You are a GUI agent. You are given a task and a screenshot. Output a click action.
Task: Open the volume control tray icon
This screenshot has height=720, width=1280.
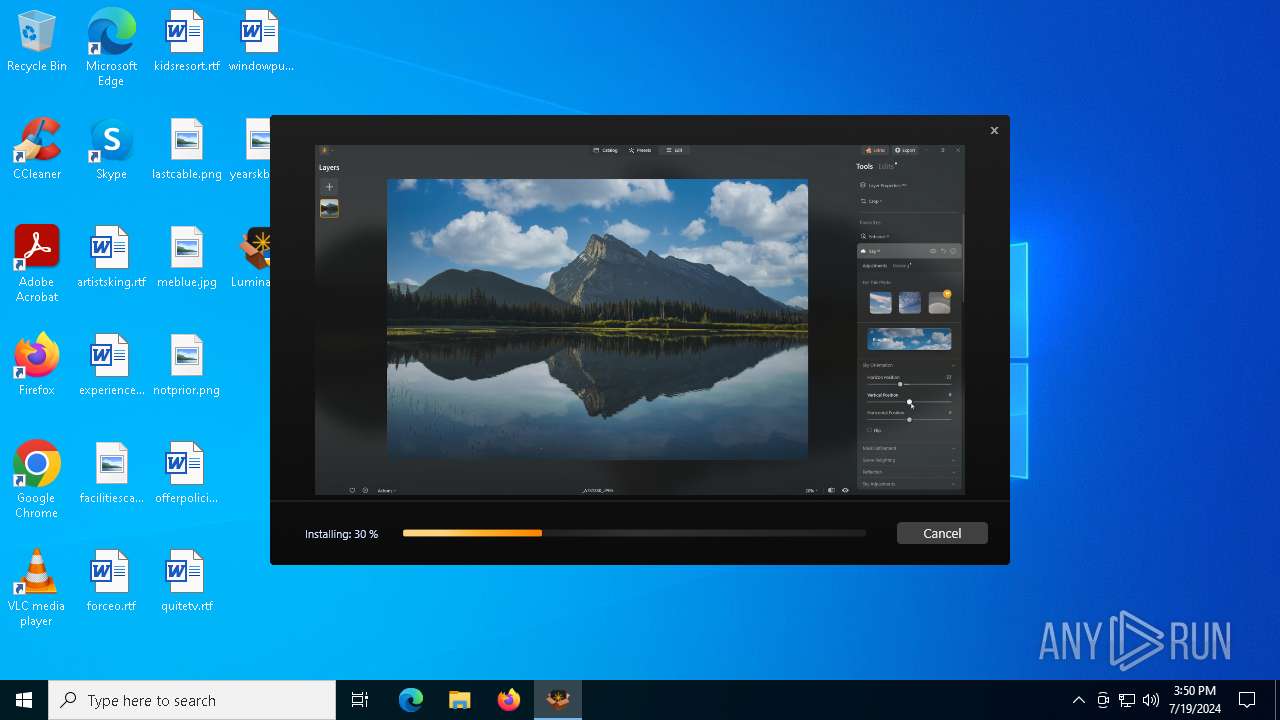[x=1151, y=700]
